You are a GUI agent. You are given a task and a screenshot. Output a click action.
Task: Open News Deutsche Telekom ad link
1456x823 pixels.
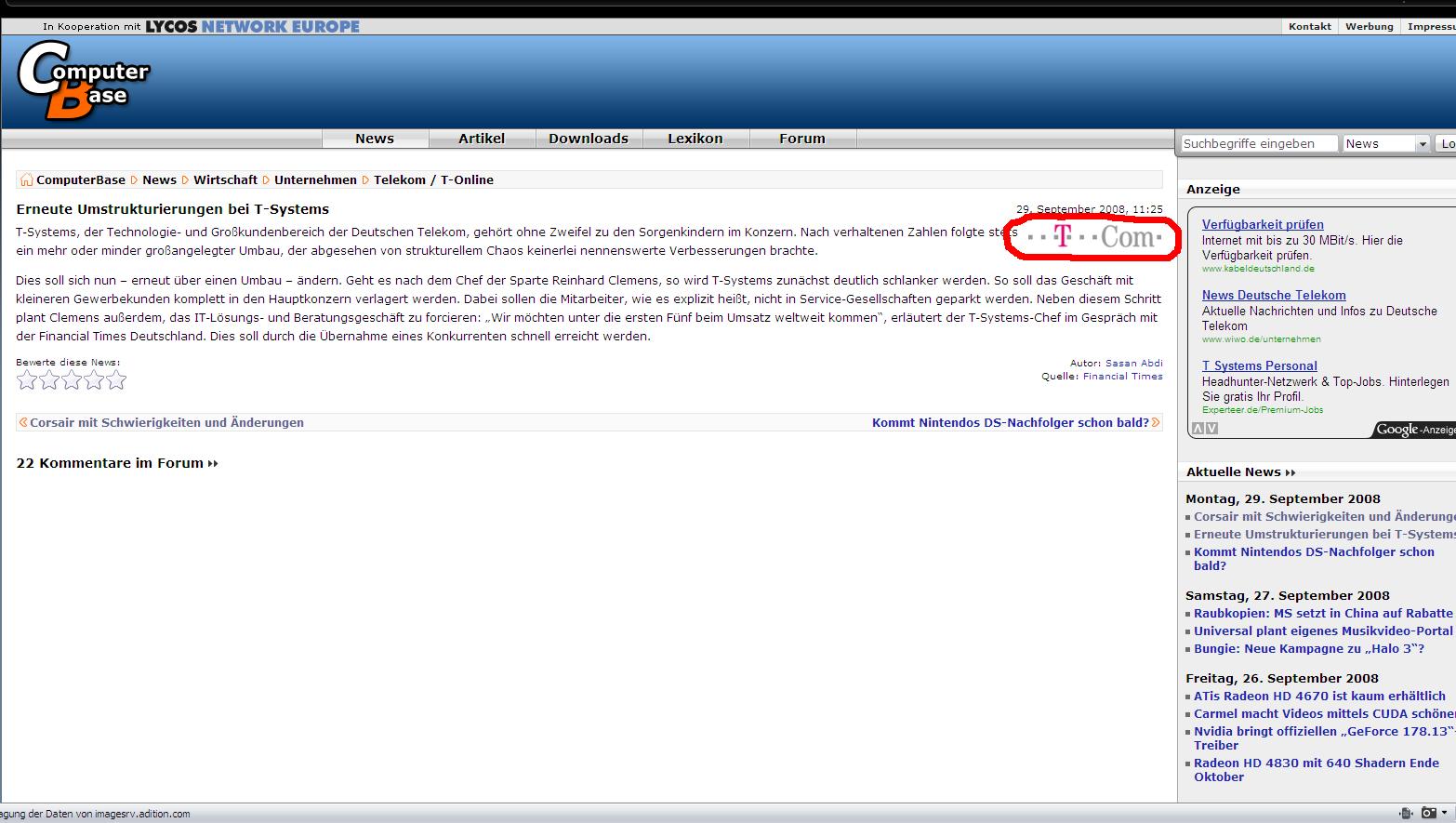point(1274,296)
